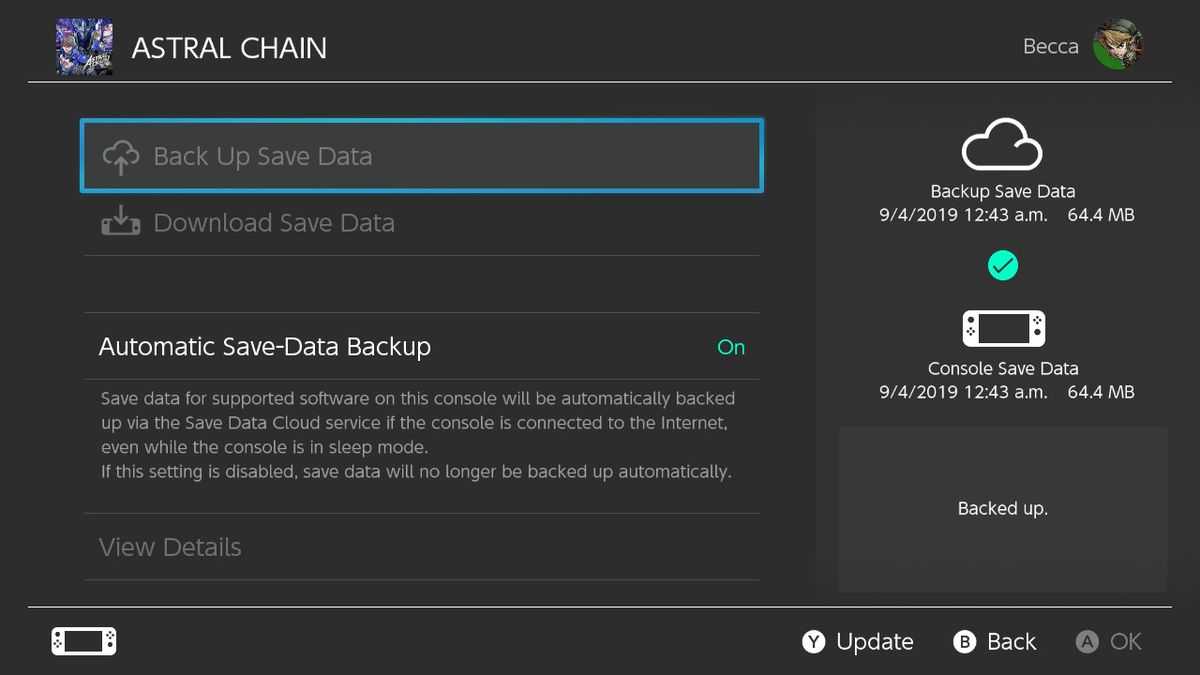
Task: Click the handheld console icon in bottom bar
Action: pos(83,641)
